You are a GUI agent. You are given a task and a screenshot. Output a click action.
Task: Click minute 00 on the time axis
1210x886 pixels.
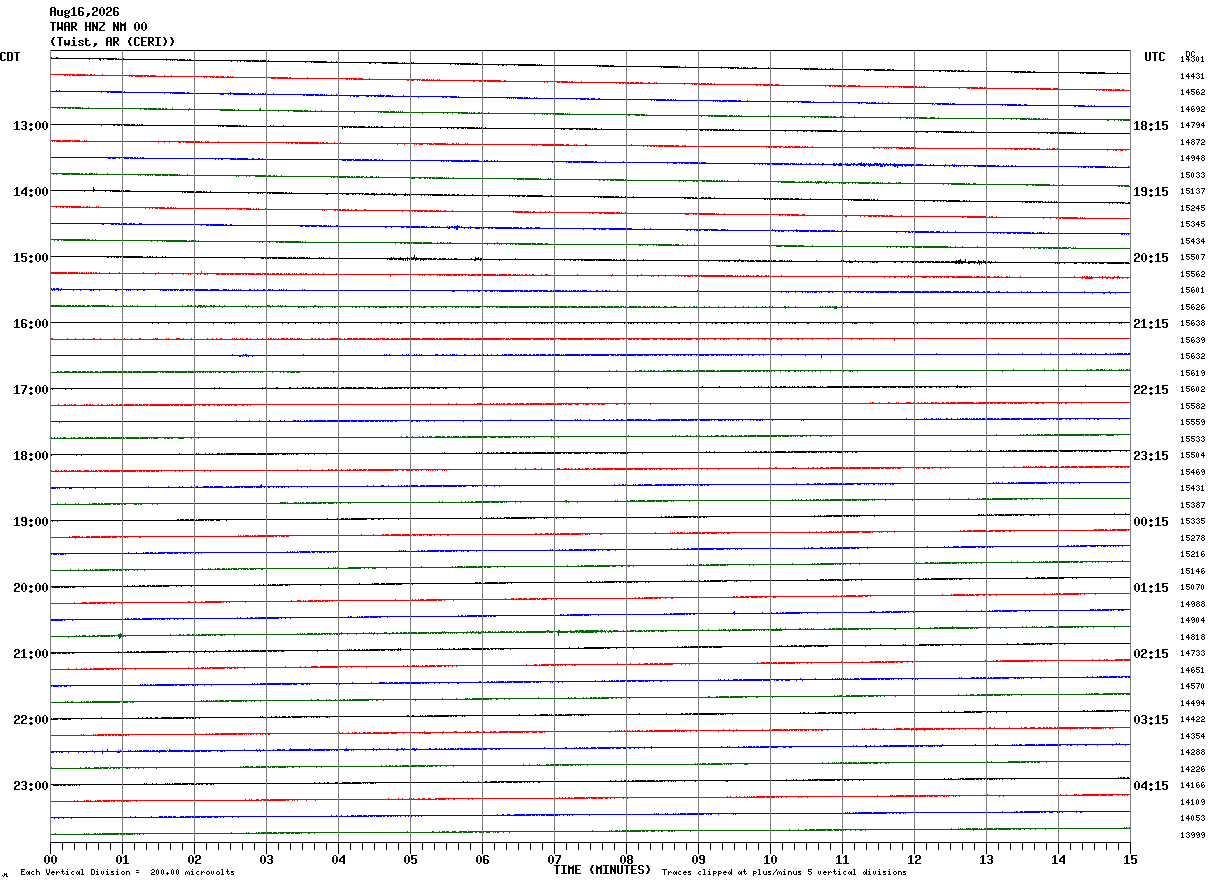[50, 859]
